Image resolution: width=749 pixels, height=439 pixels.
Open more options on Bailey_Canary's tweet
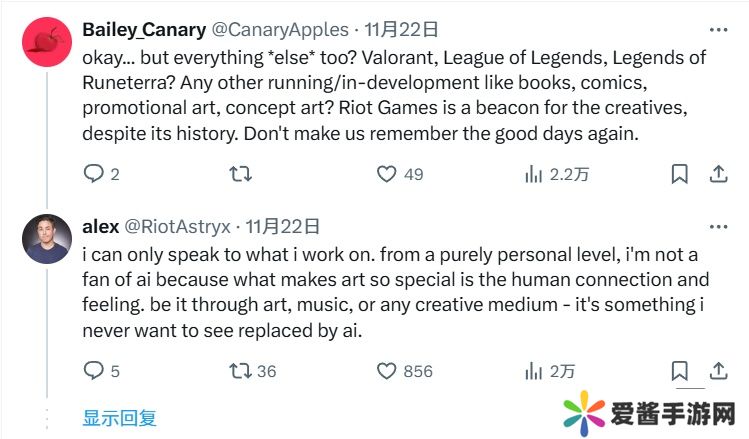(718, 29)
